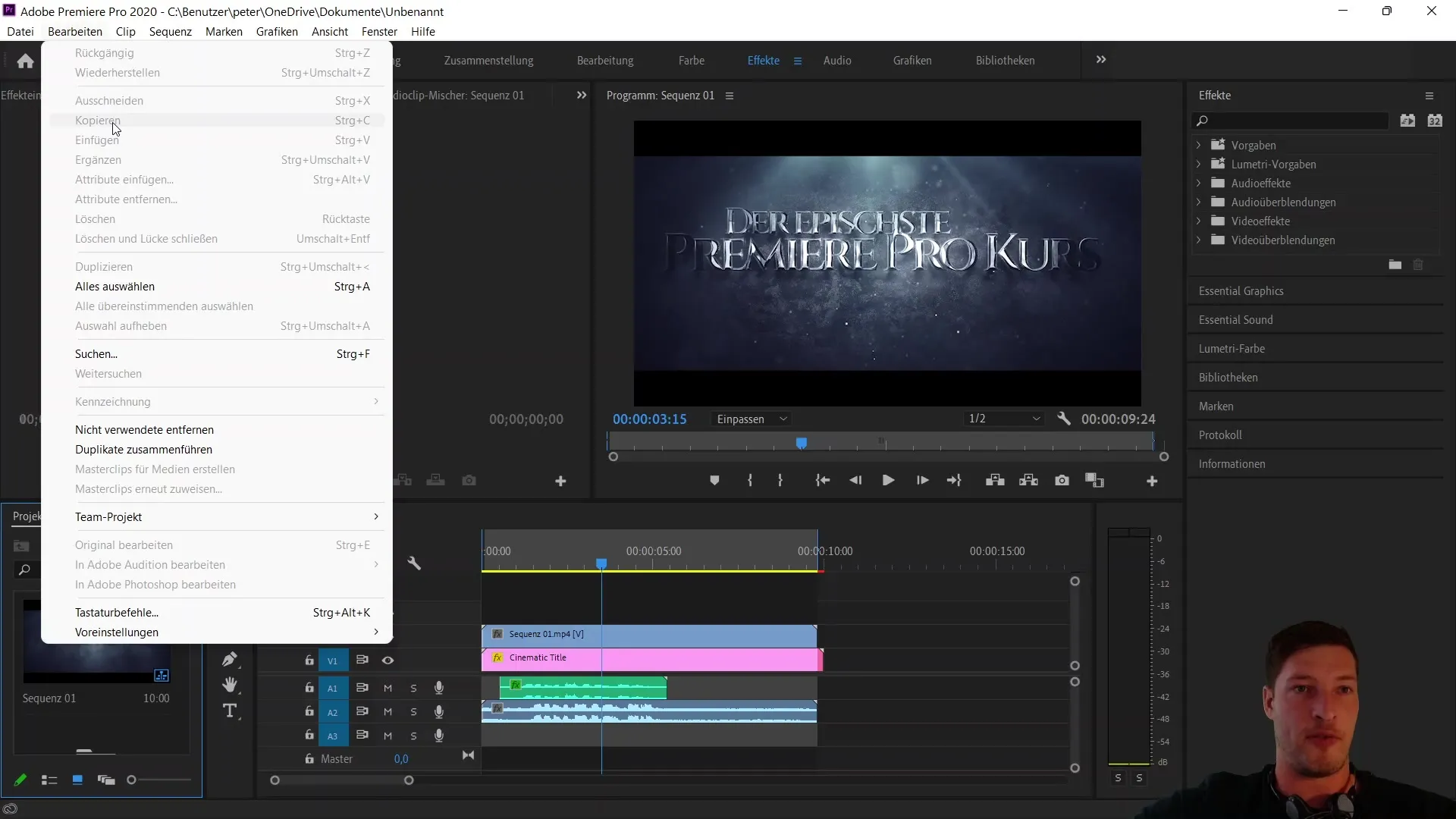Expand the Lumetri-Vorgaben folder
Screen dimensions: 1456x819
pyautogui.click(x=1198, y=164)
